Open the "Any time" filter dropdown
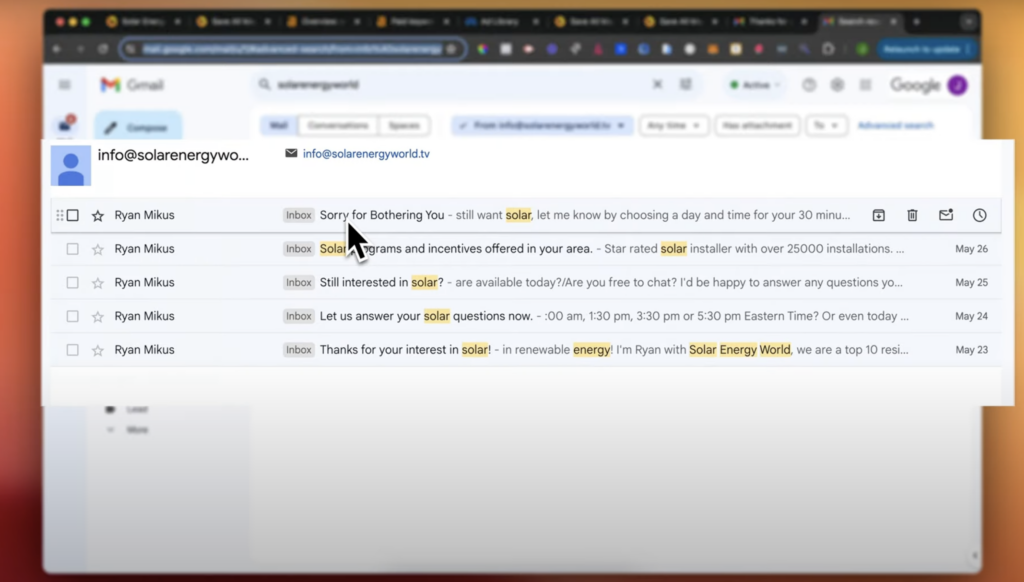1024x582 pixels. tap(674, 126)
